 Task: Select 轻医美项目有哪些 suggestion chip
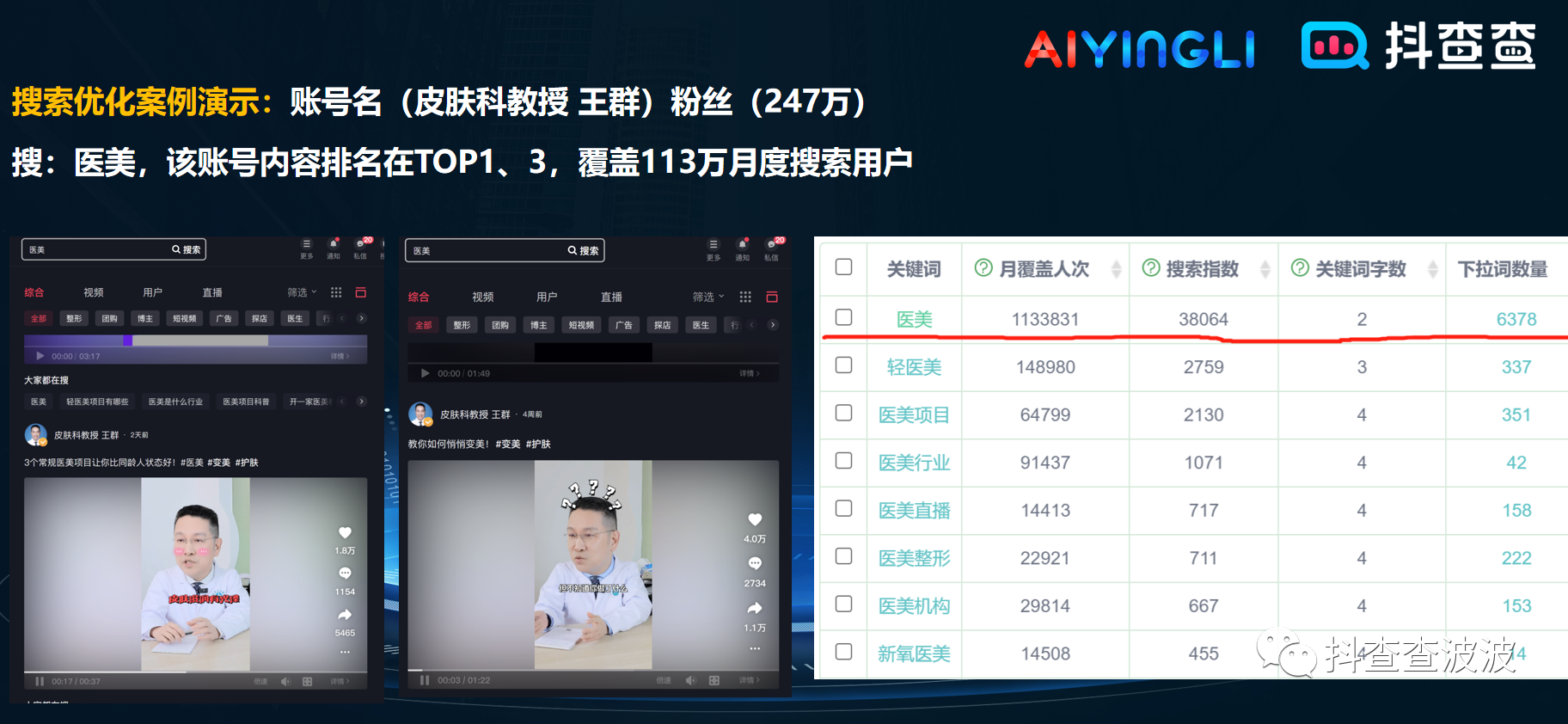97,402
